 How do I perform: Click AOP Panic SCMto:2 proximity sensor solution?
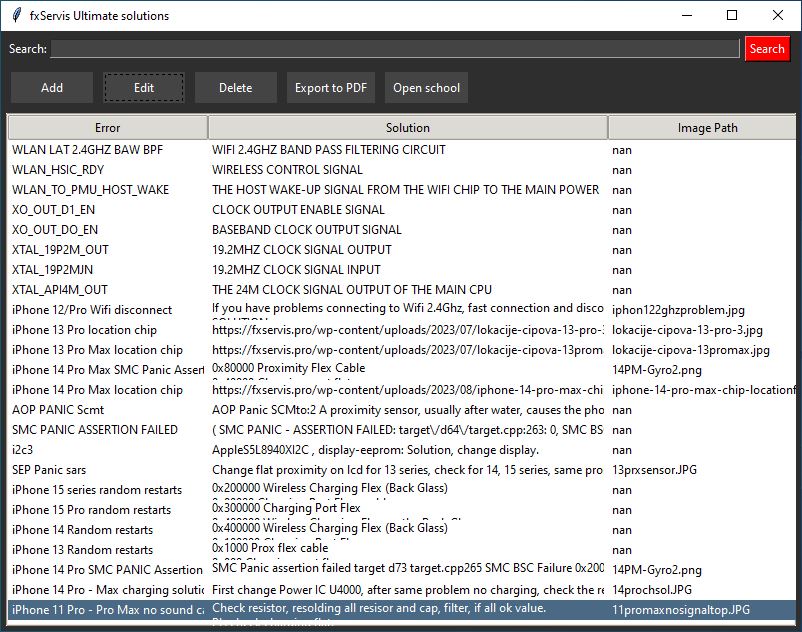point(408,410)
